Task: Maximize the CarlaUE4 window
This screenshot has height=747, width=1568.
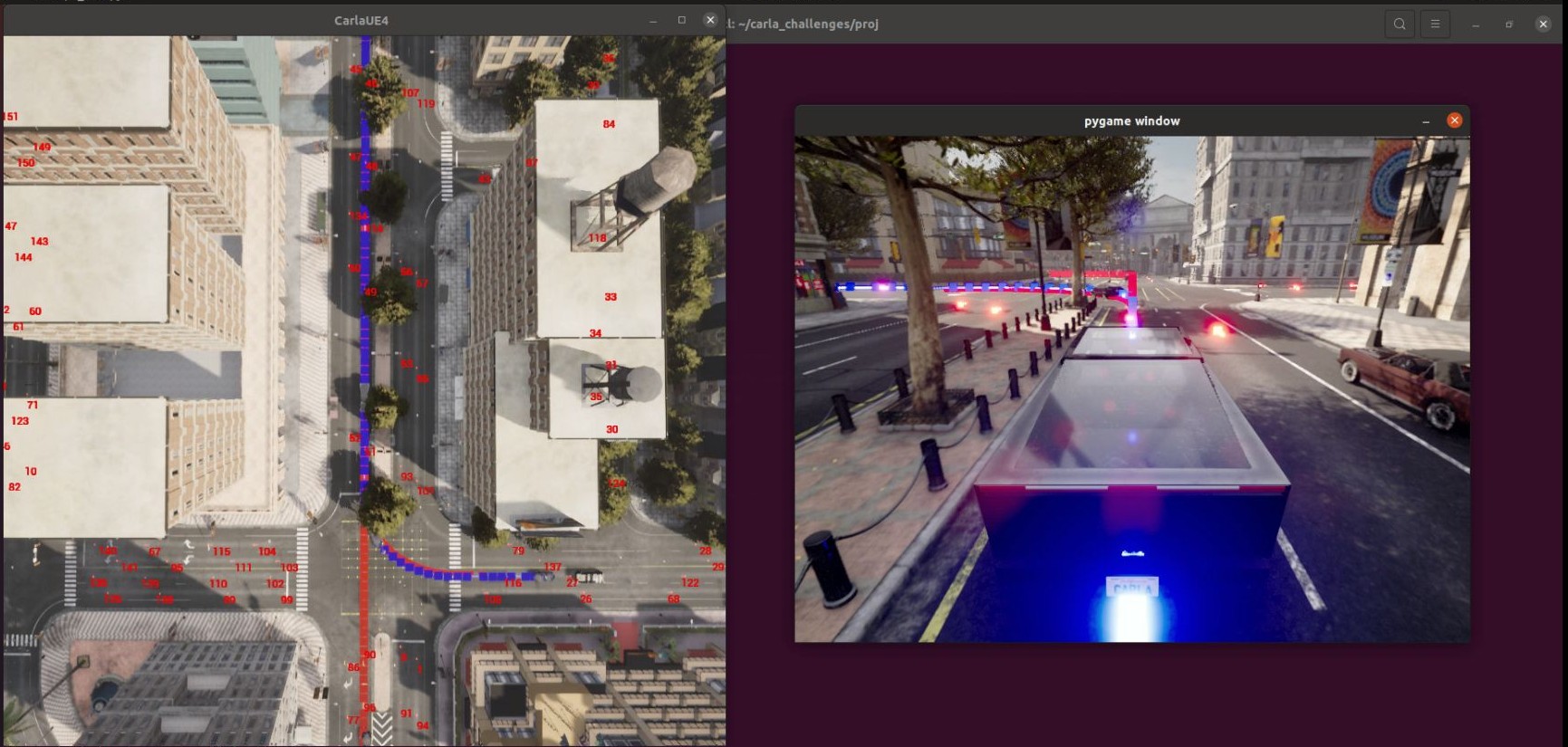Action: click(x=682, y=20)
